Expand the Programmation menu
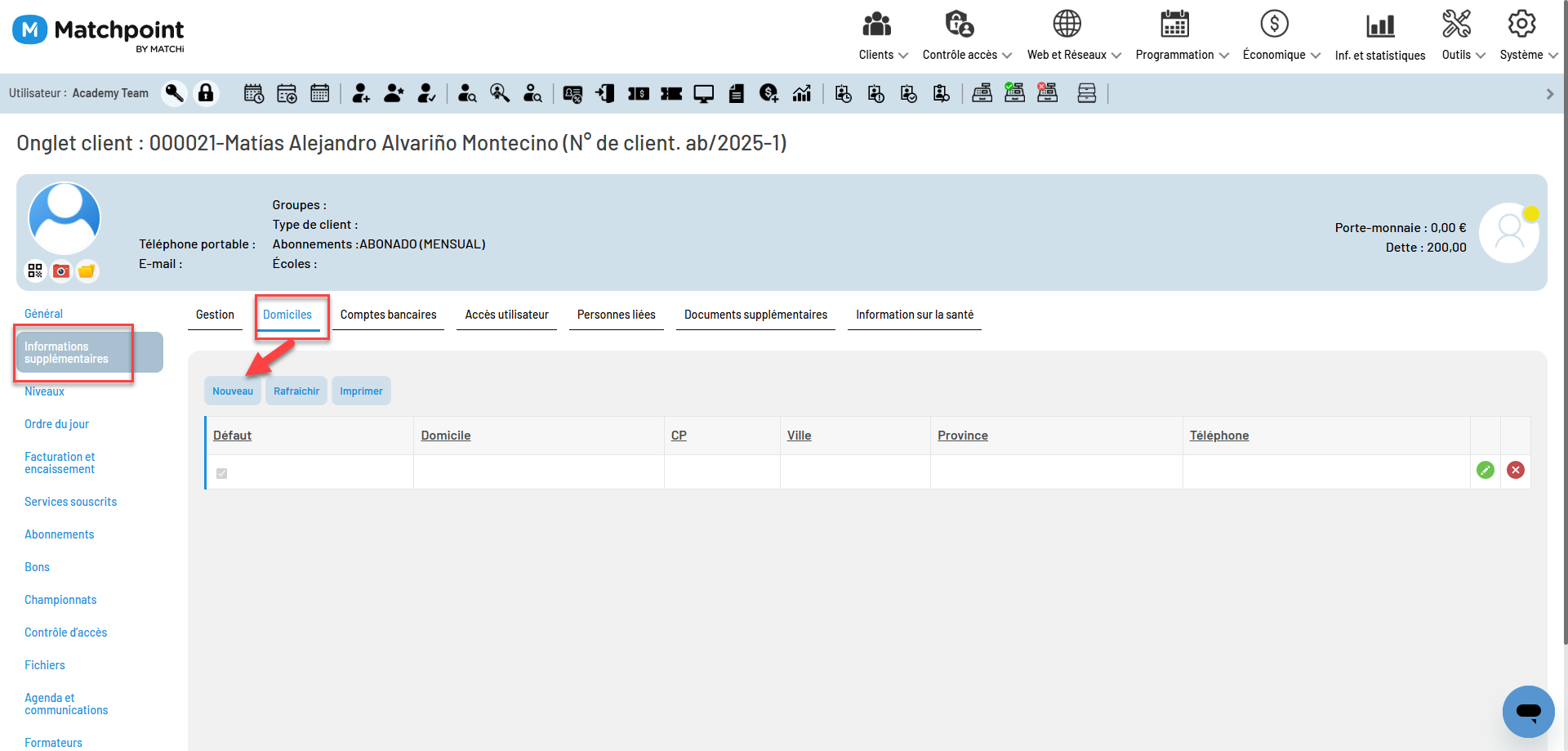The width and height of the screenshot is (1568, 751). 1182,37
